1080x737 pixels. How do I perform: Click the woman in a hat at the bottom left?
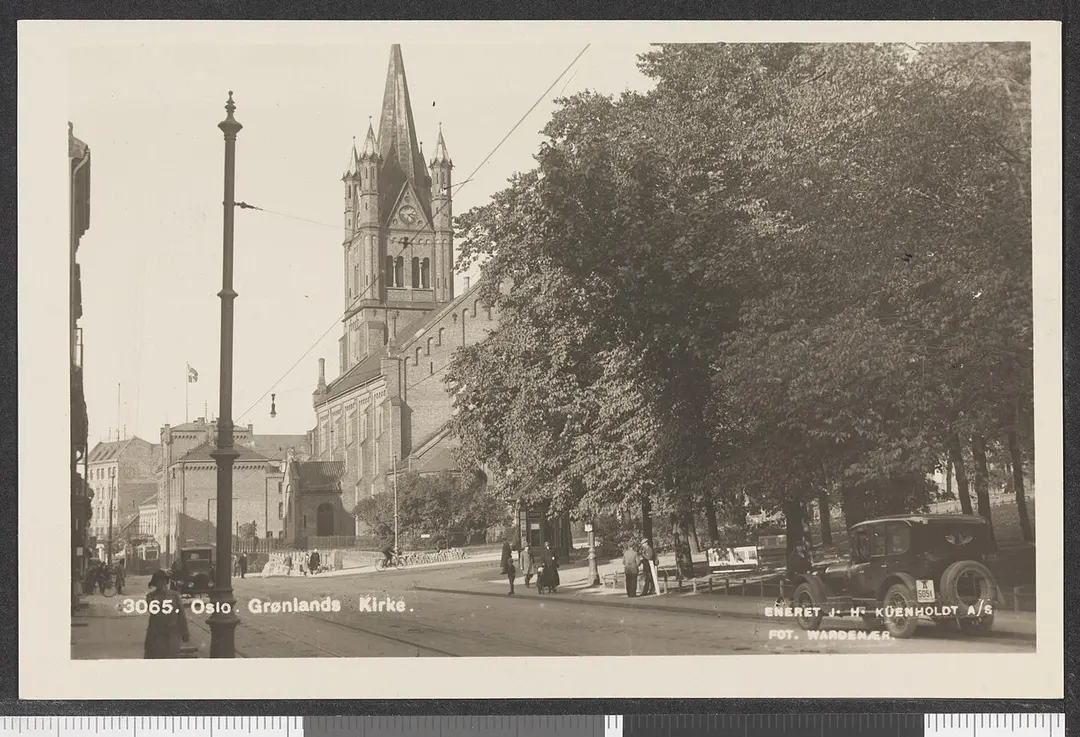click(165, 614)
